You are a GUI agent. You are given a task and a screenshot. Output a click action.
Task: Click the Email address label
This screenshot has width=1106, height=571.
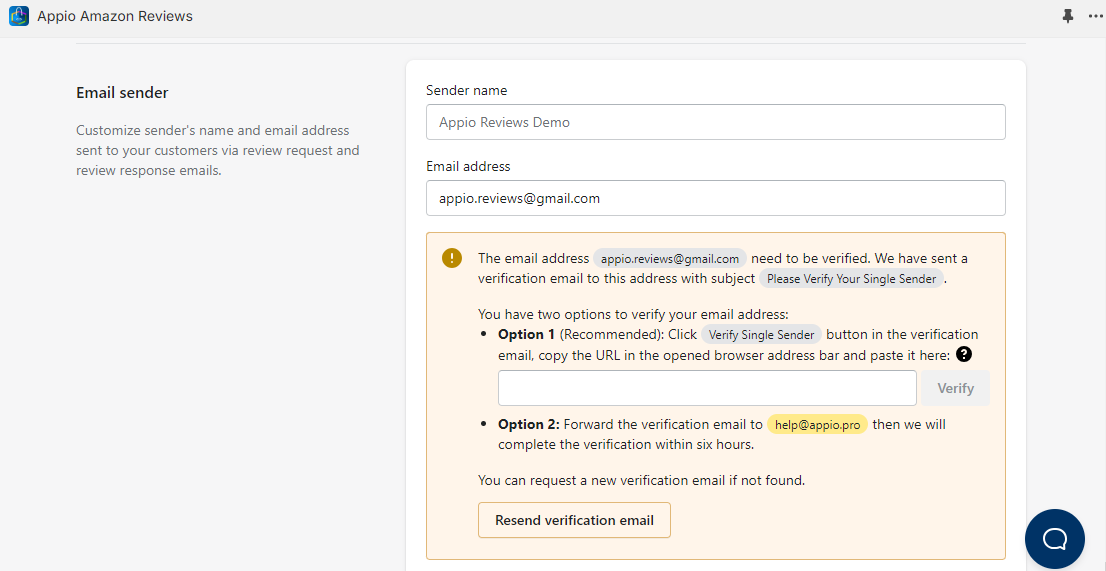pyautogui.click(x=468, y=166)
